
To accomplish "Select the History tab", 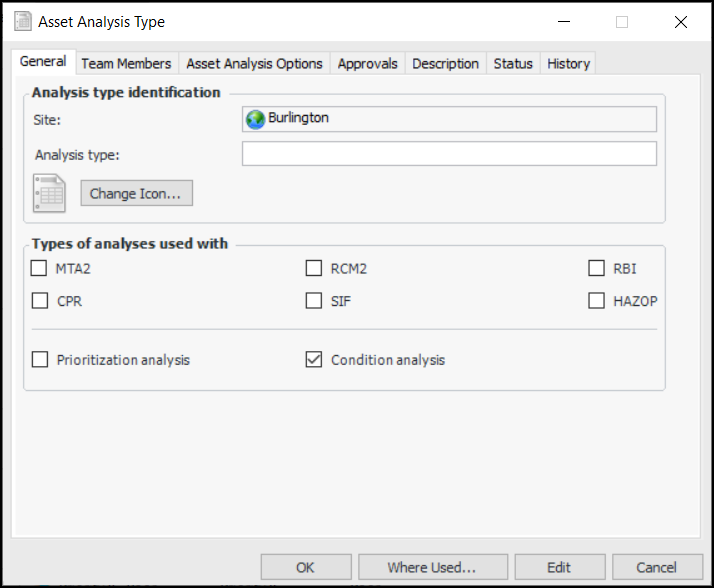I will click(x=568, y=63).
